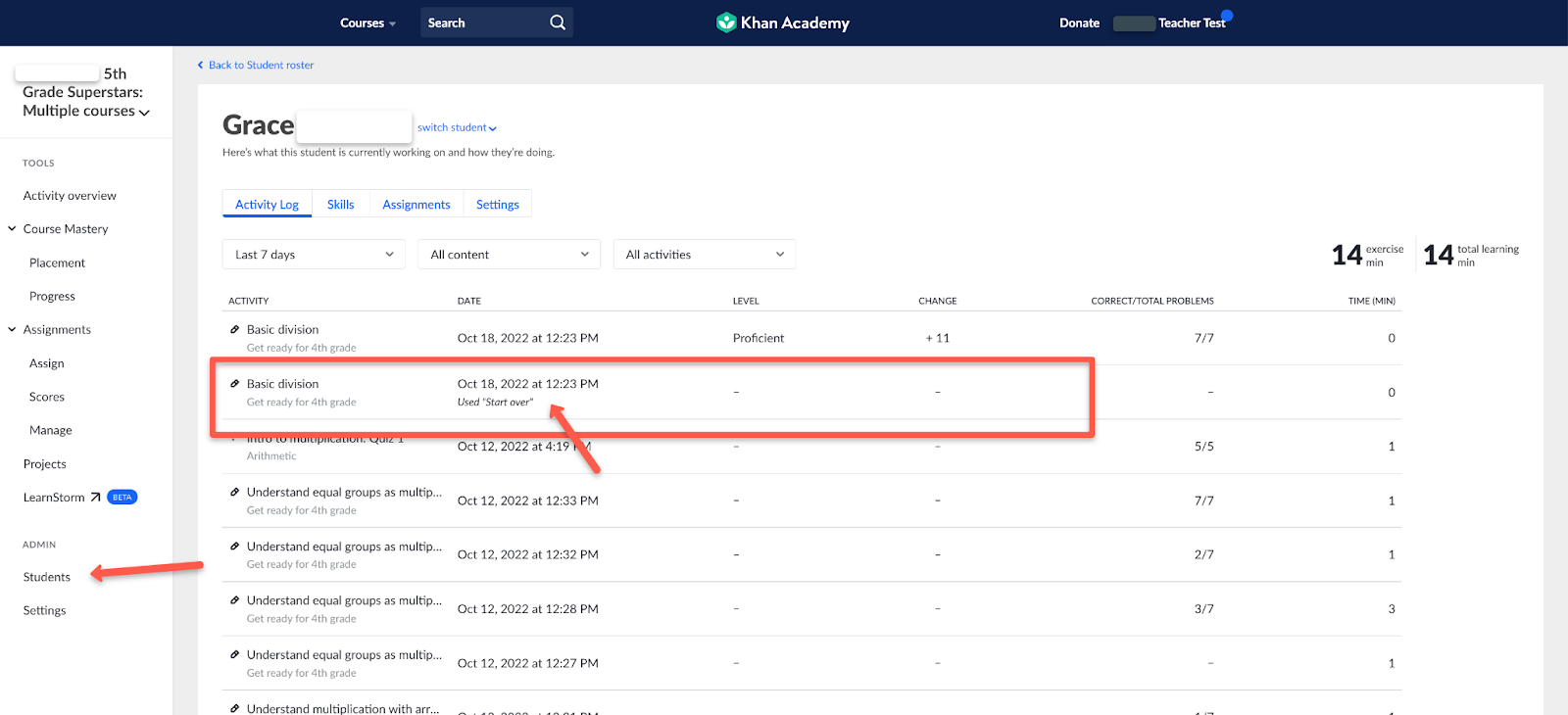Open Manage in the sidebar
Screen dimensions: 1568x715
[51, 430]
